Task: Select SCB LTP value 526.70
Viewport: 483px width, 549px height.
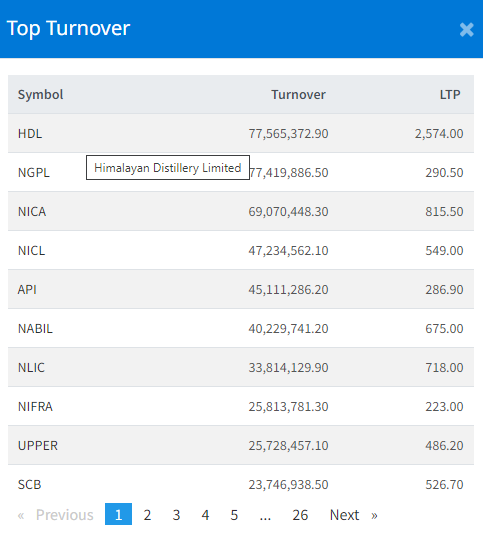Action: [x=444, y=485]
